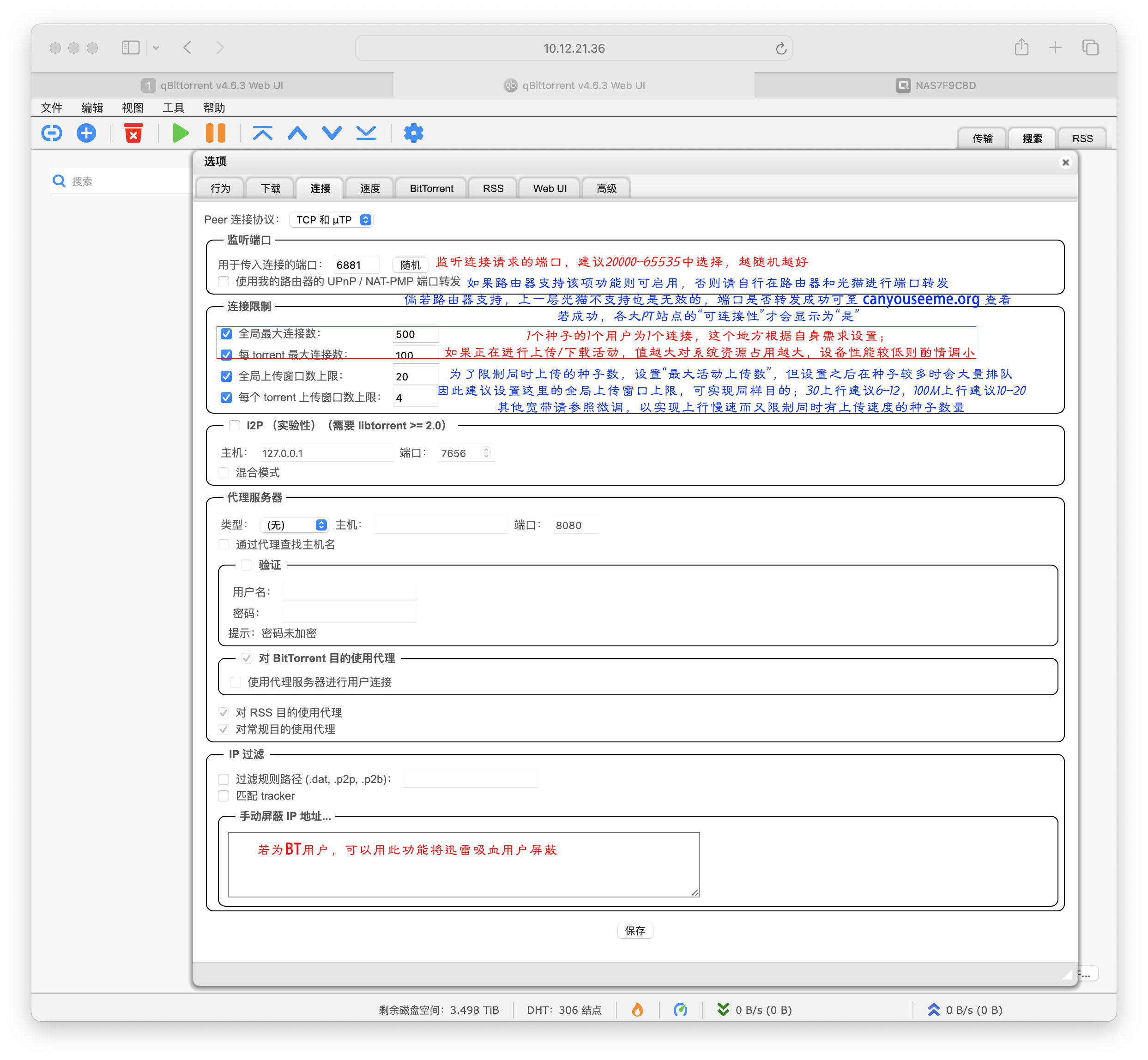Screen dimensions: 1148x1060
Task: Toggle the Safari sidebar icon
Action: point(131,48)
